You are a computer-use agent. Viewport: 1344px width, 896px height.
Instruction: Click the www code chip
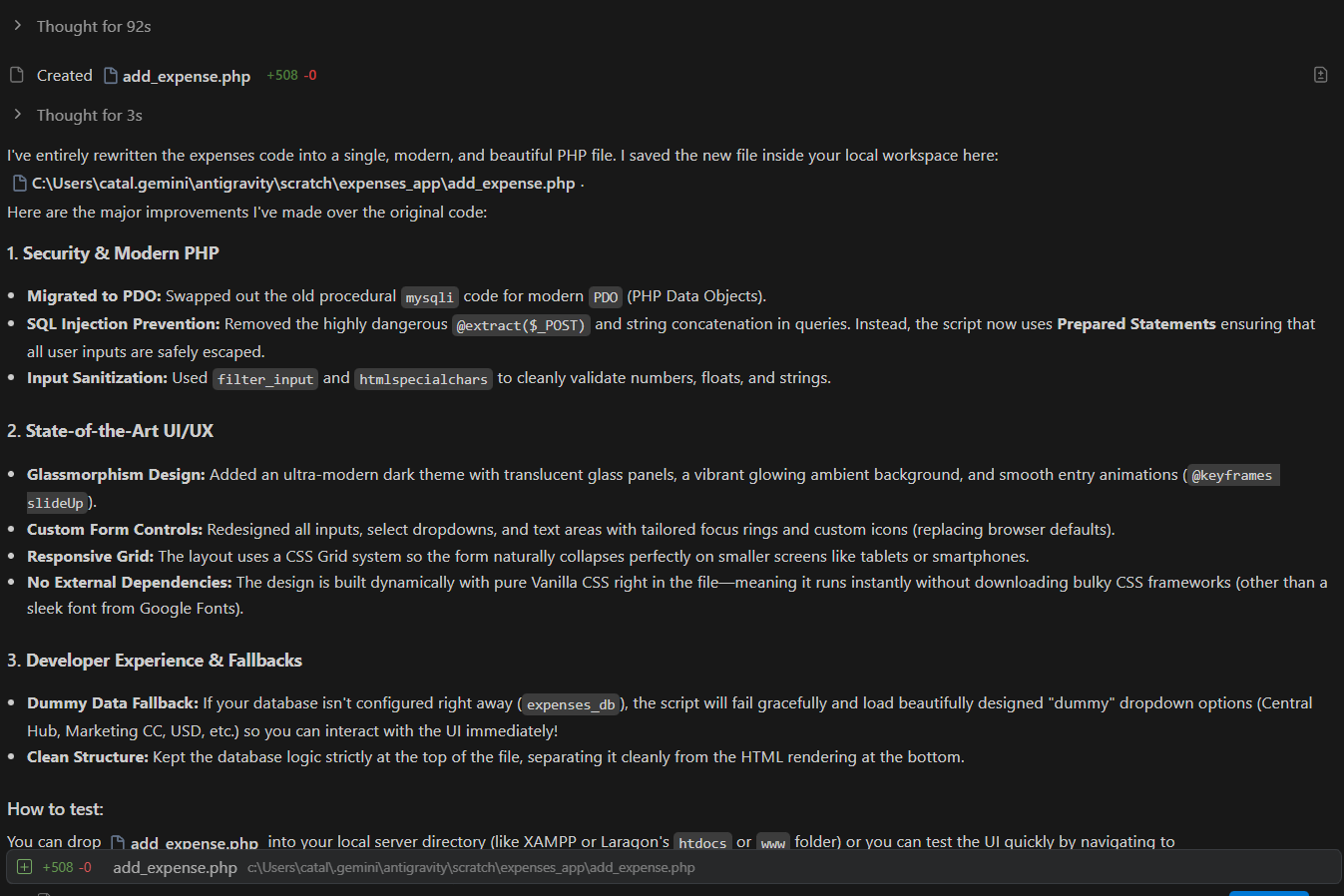click(772, 843)
